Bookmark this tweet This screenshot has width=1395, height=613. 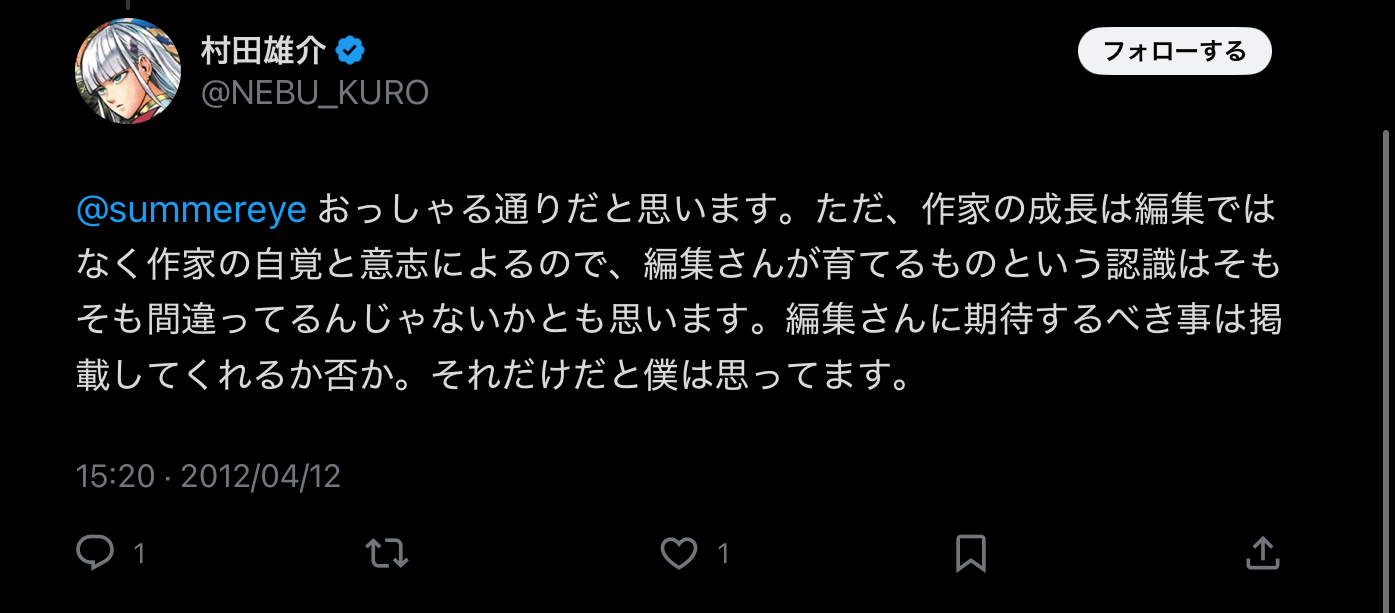971,553
